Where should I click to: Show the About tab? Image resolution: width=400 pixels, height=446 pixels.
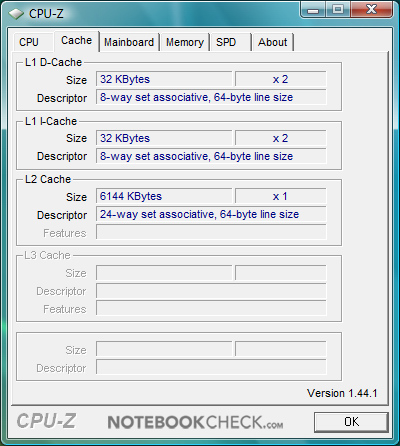(x=273, y=42)
